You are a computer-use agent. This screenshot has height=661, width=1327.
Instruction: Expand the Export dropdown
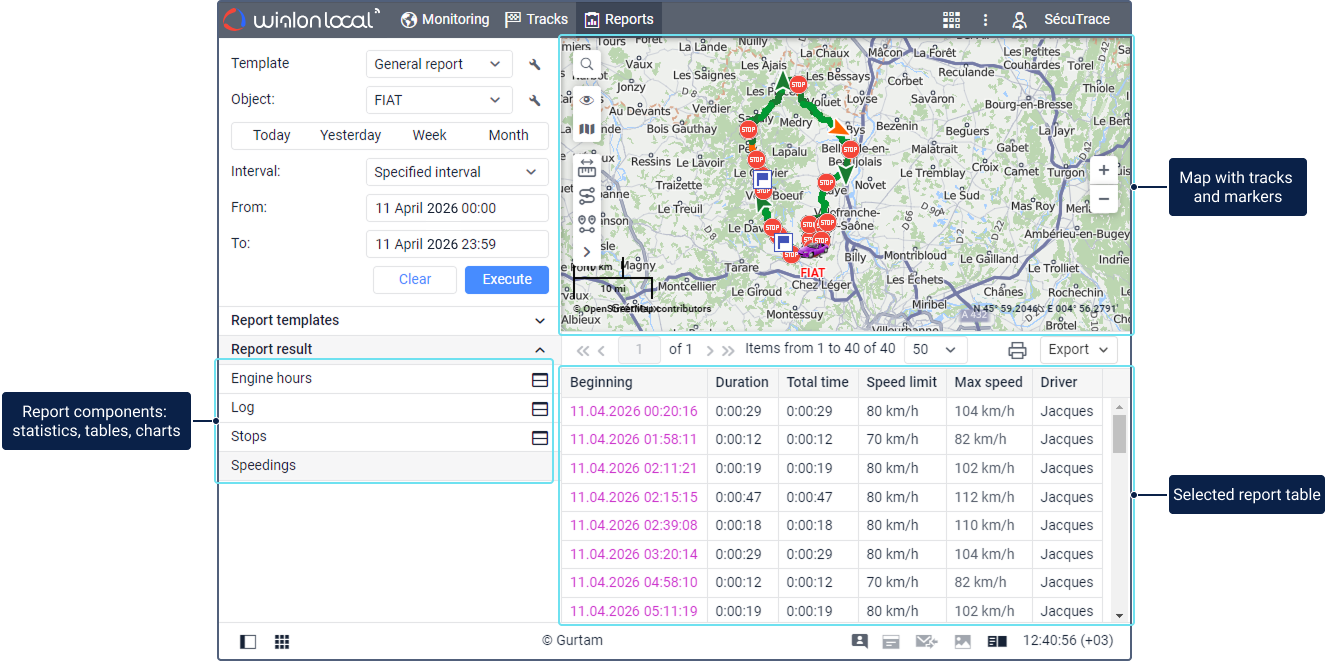(1078, 350)
